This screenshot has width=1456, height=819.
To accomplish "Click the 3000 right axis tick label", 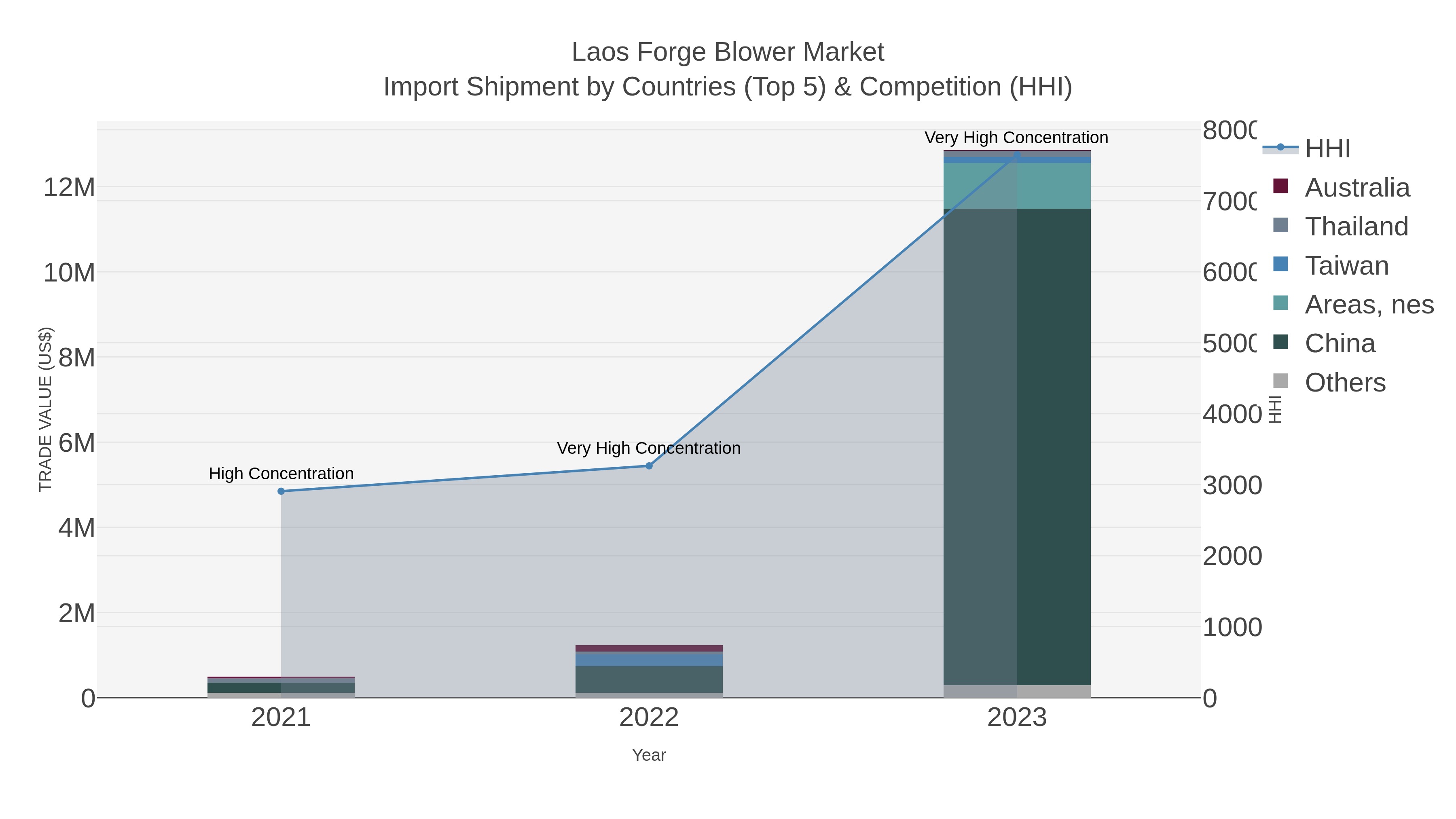I will click(x=1232, y=485).
